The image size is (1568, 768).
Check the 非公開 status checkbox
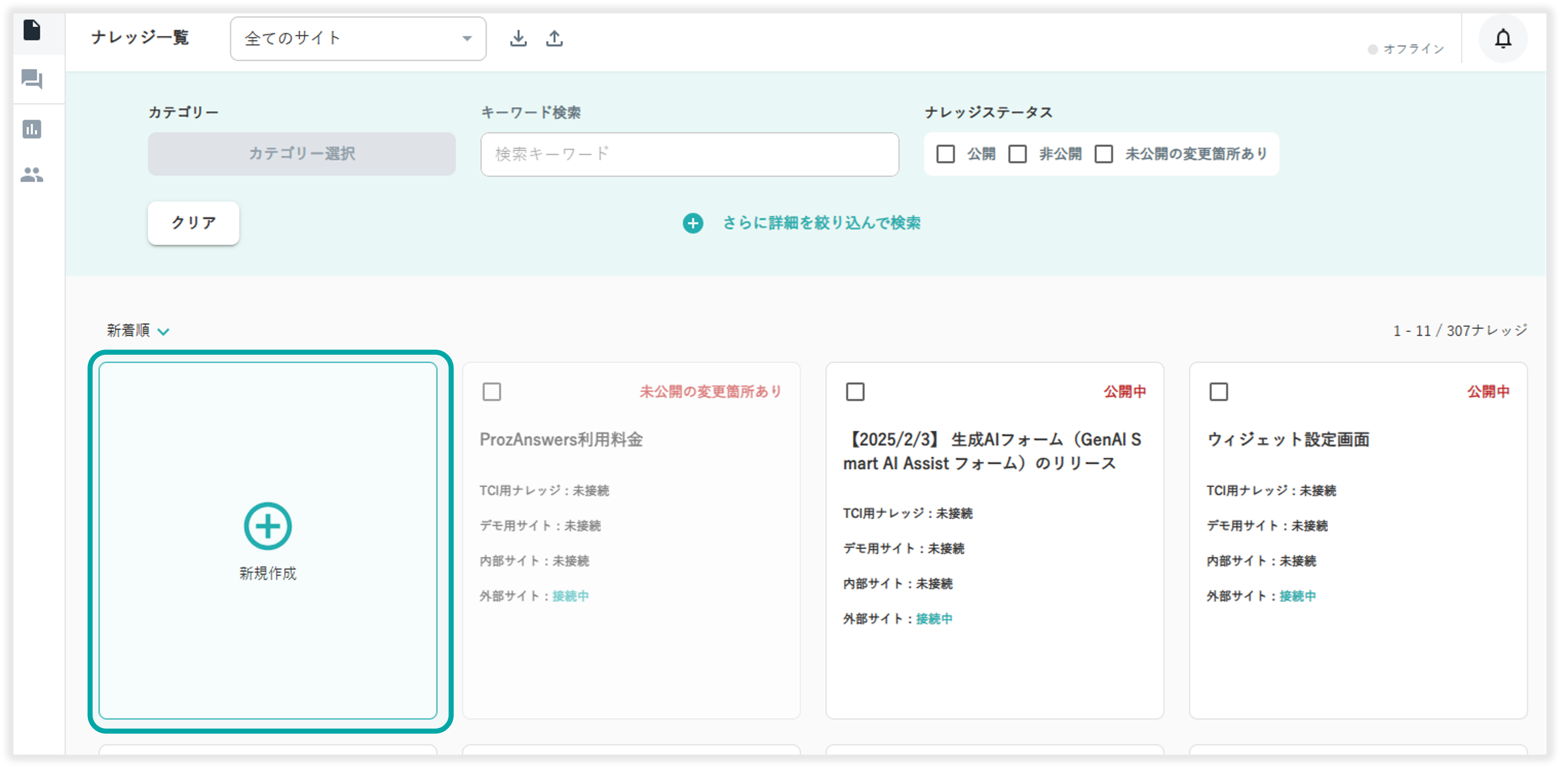pos(1017,154)
